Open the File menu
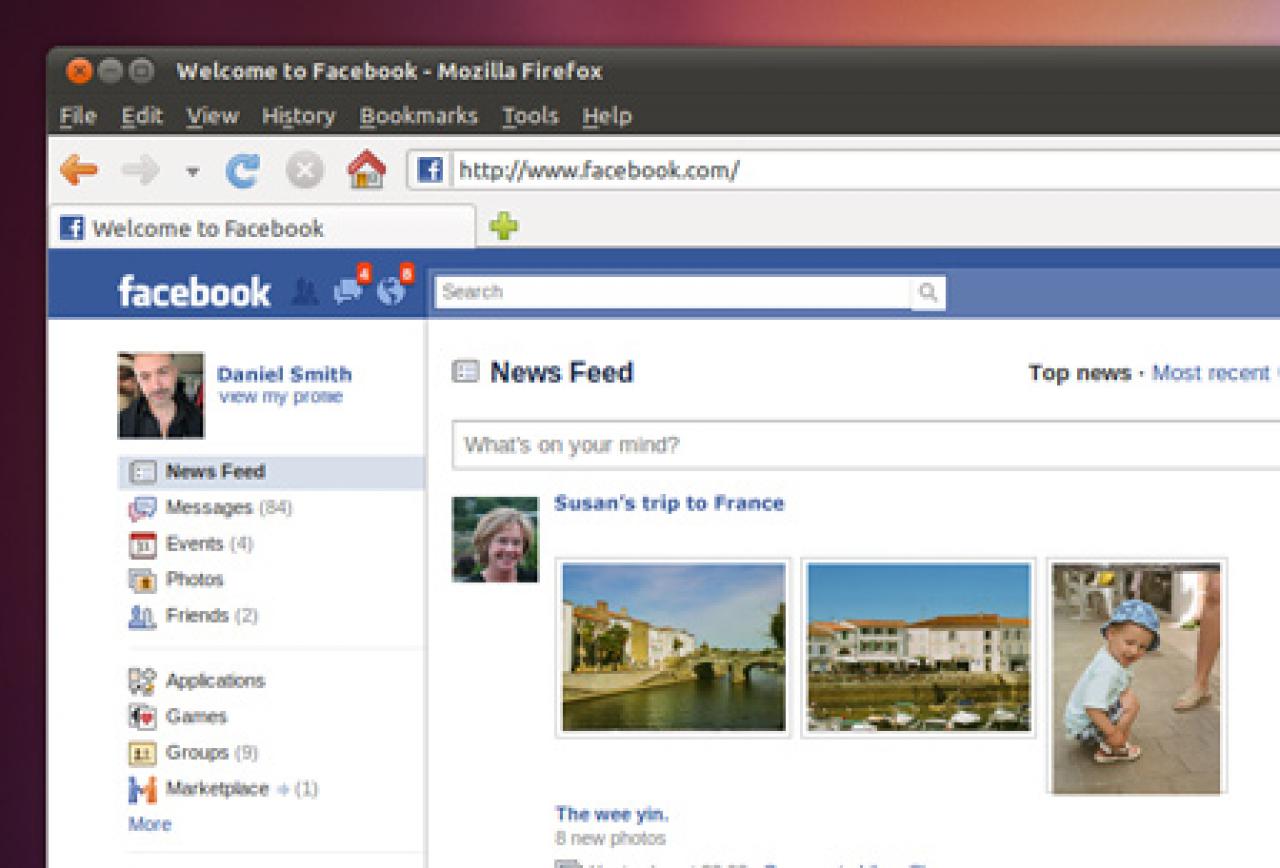 78,116
